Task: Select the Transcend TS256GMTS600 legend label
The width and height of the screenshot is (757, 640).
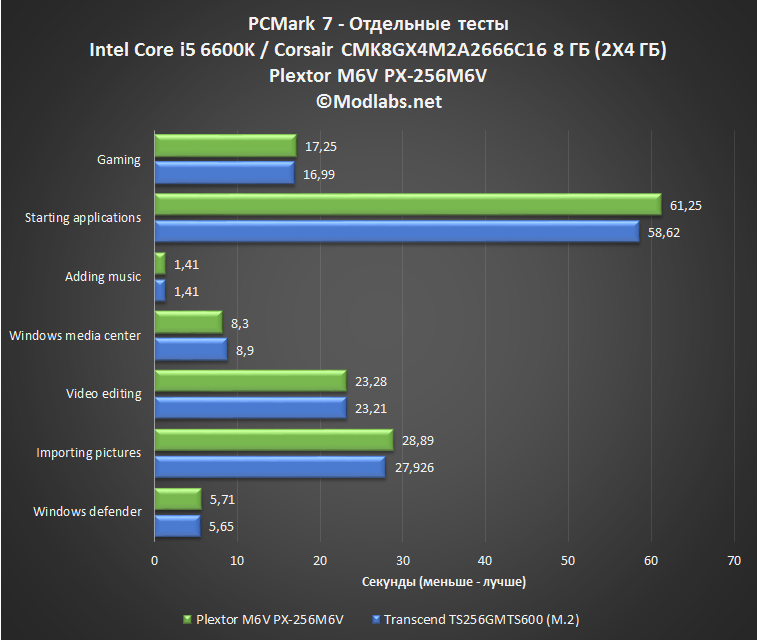Action: [481, 619]
